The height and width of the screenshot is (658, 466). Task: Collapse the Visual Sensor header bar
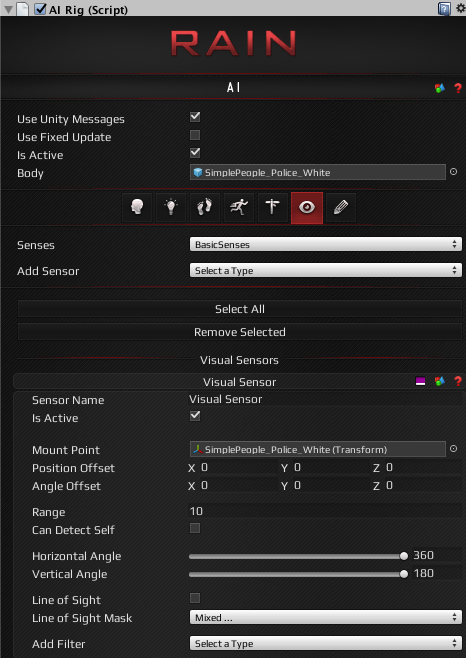(240, 382)
